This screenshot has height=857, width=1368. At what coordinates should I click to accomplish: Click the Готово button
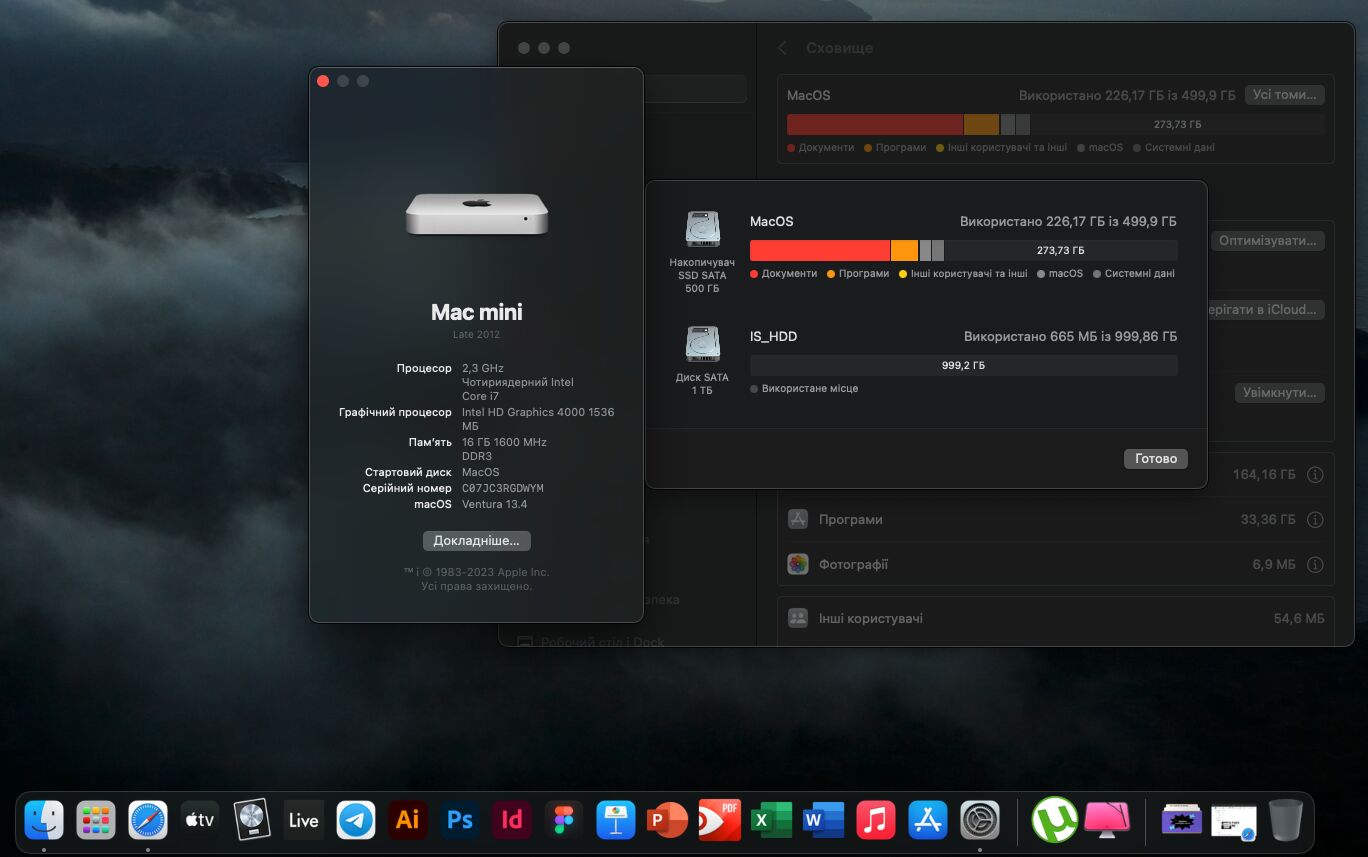tap(1155, 458)
